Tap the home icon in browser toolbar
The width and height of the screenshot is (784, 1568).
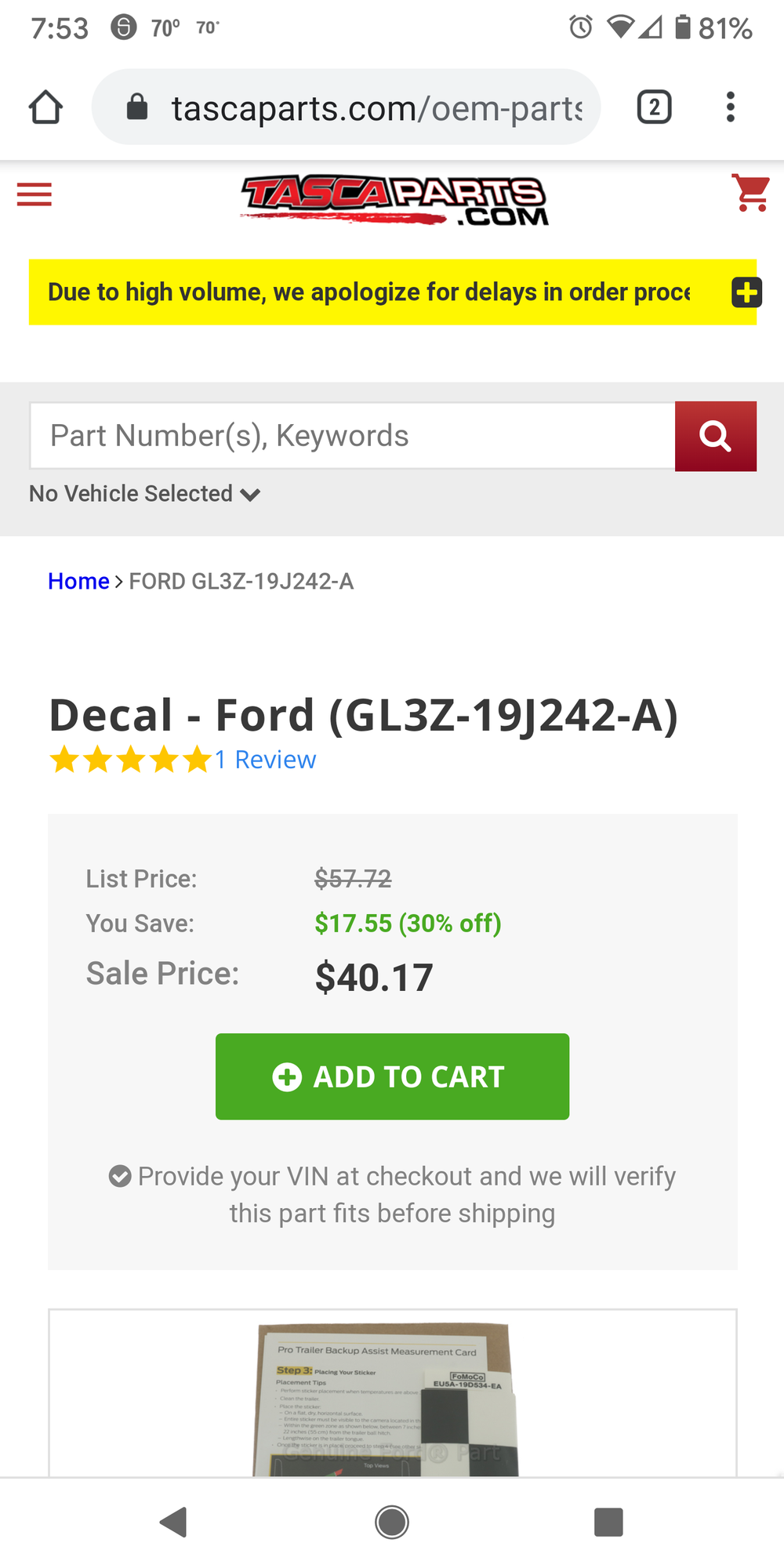[x=45, y=107]
